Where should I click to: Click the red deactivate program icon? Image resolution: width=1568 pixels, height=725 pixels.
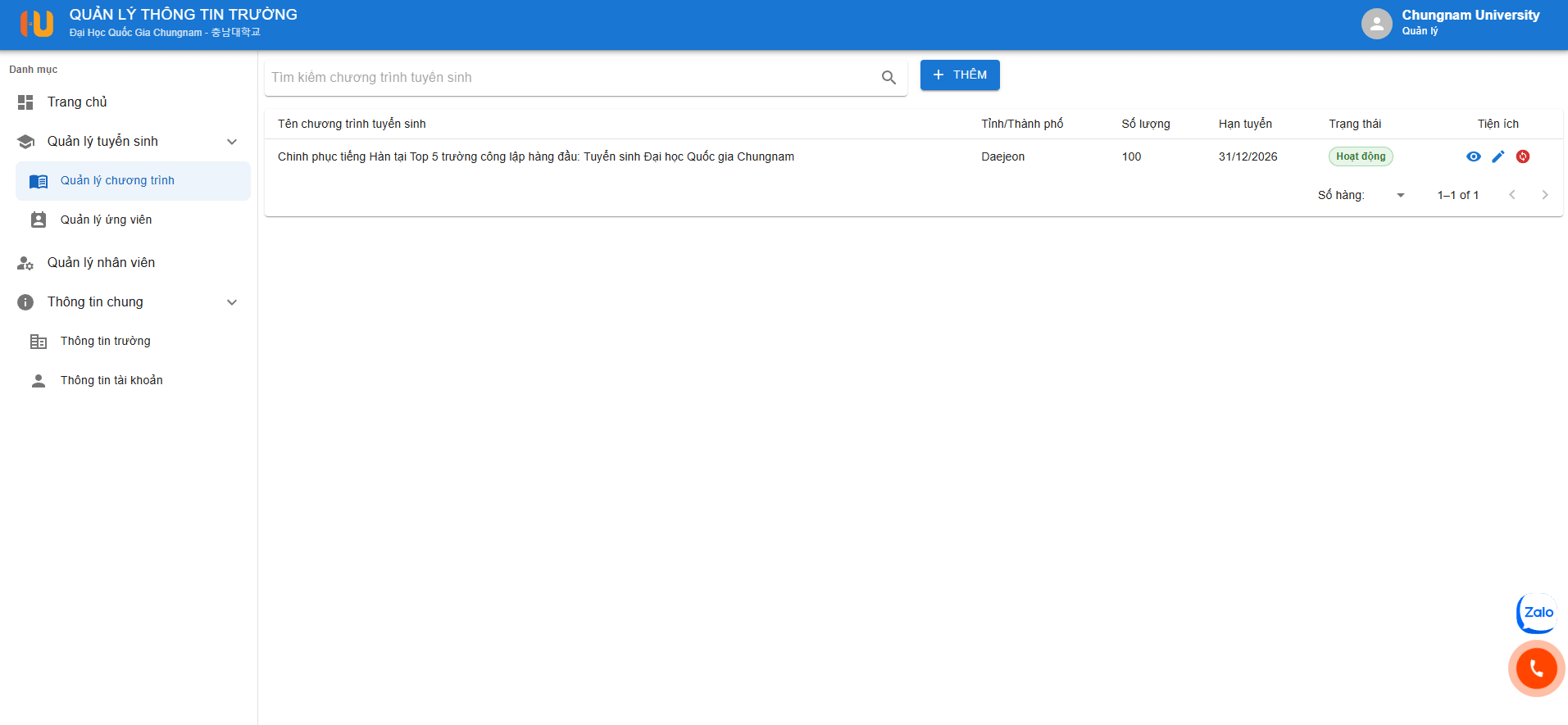(x=1522, y=156)
